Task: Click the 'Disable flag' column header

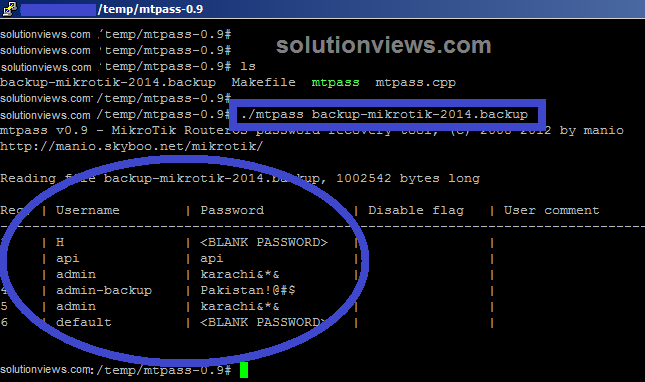Action: (x=416, y=211)
